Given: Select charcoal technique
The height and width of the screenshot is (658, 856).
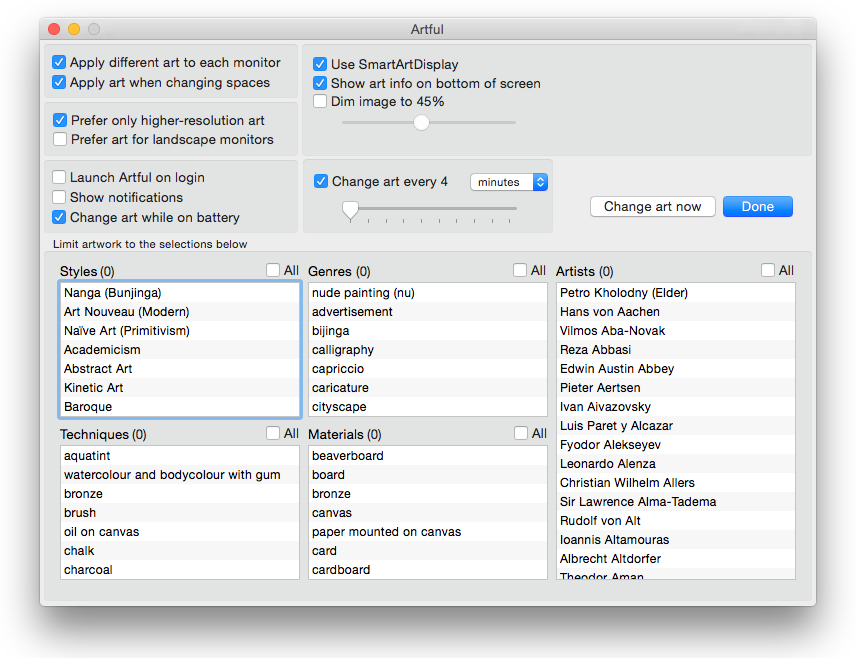Looking at the screenshot, I should tap(180, 570).
